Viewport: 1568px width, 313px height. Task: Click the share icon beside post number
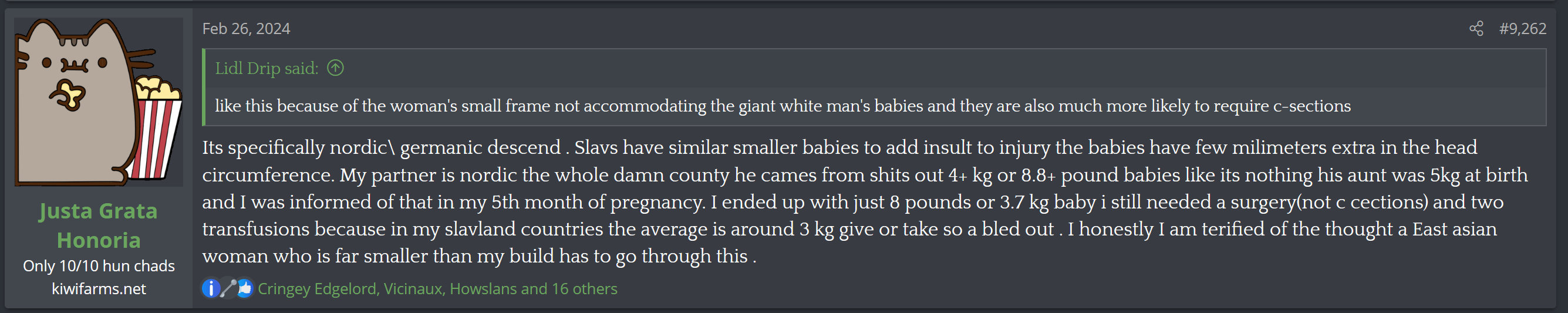(1475, 29)
